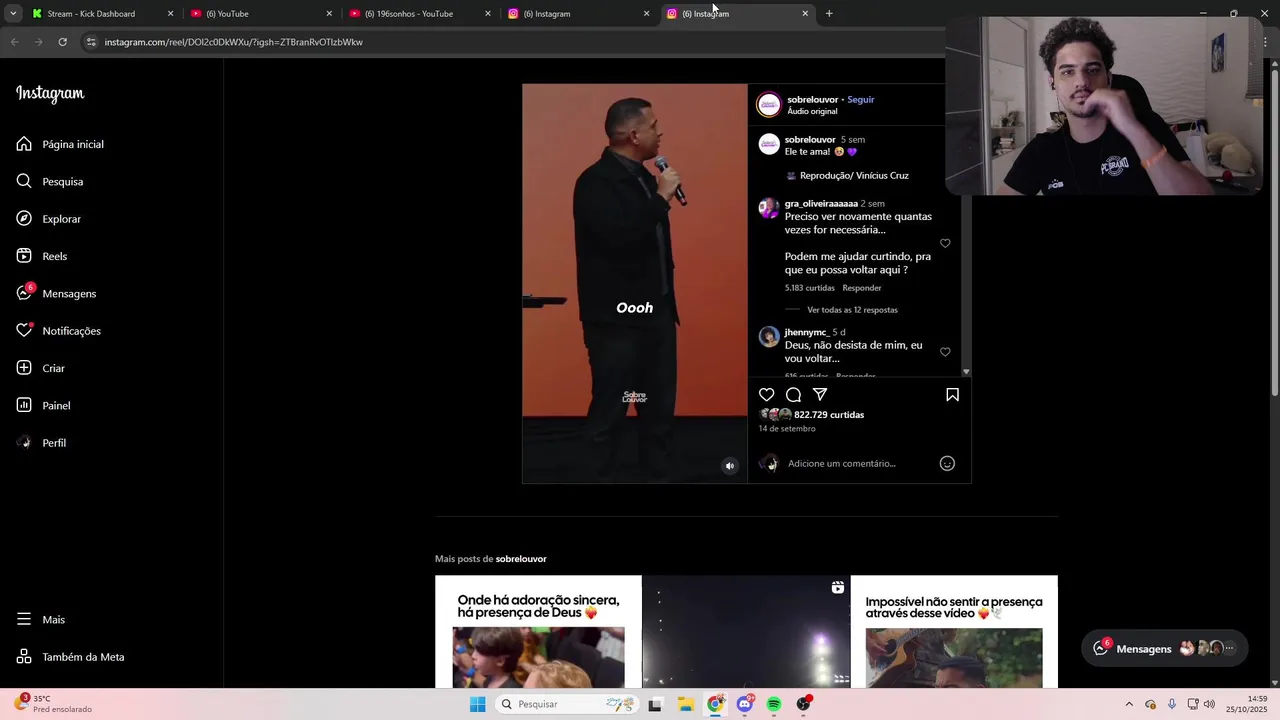Screen dimensions: 1280x720
Task: Open Reels from sidebar
Action: point(42,256)
